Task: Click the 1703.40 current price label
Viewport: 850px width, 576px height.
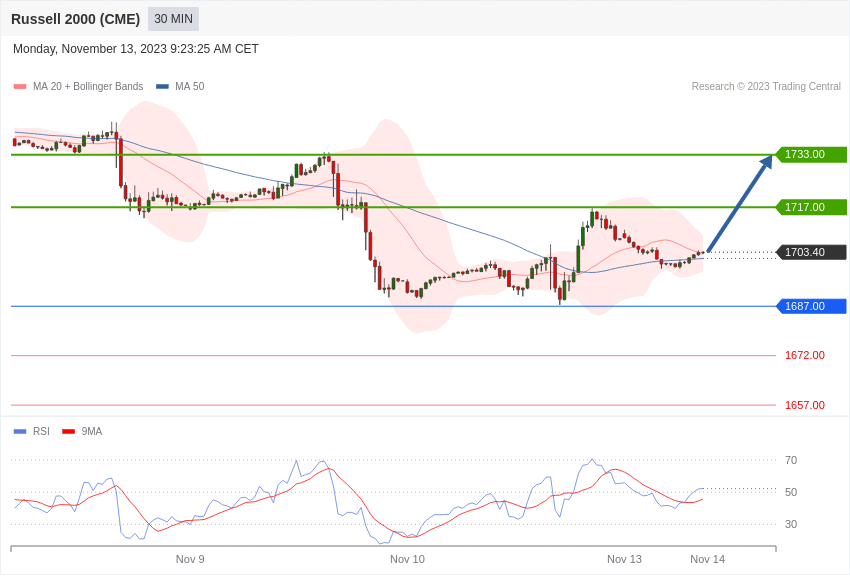Action: click(811, 252)
